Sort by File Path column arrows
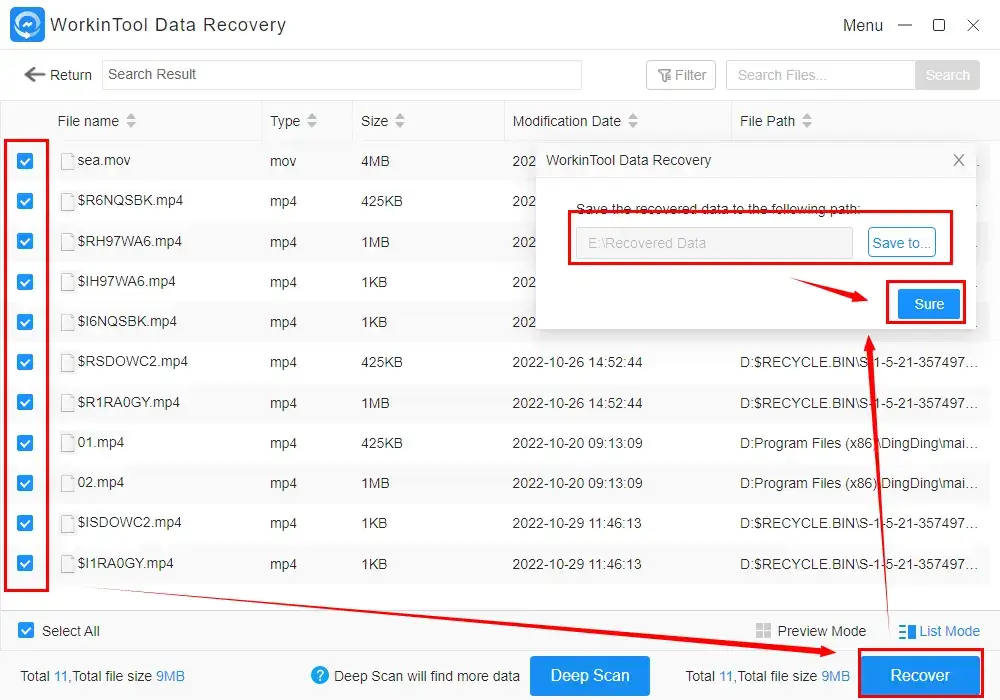 coord(807,120)
